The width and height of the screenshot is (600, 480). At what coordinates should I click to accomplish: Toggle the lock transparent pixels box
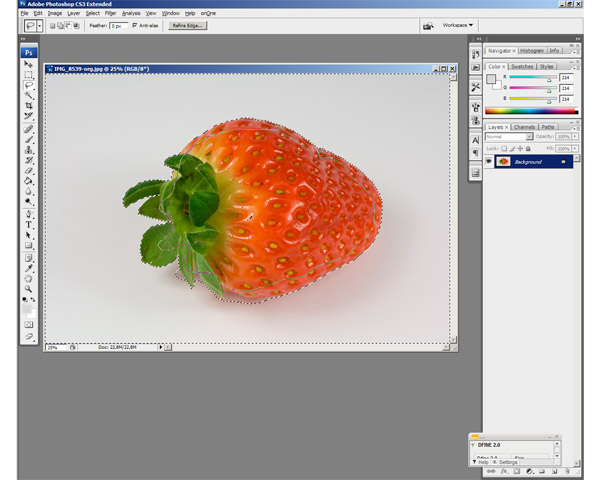(505, 146)
